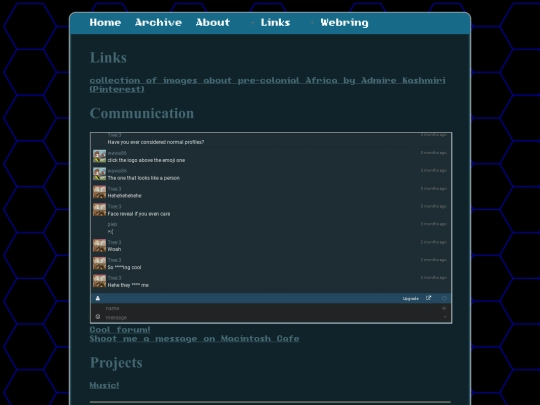Click avatar beside 'The one that looks like' message
The width and height of the screenshot is (540, 405).
pos(100,174)
